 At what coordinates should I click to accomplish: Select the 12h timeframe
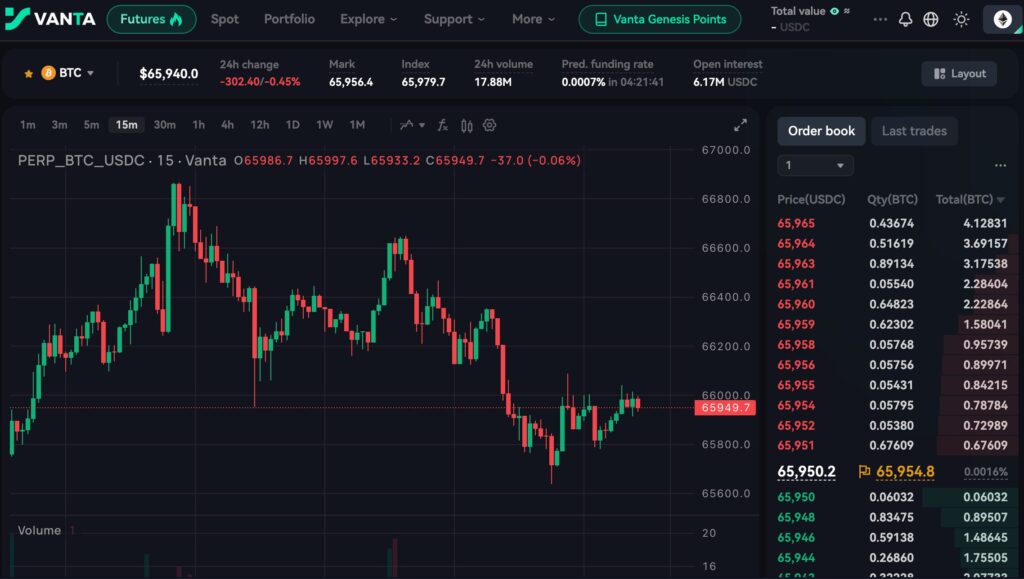[260, 125]
